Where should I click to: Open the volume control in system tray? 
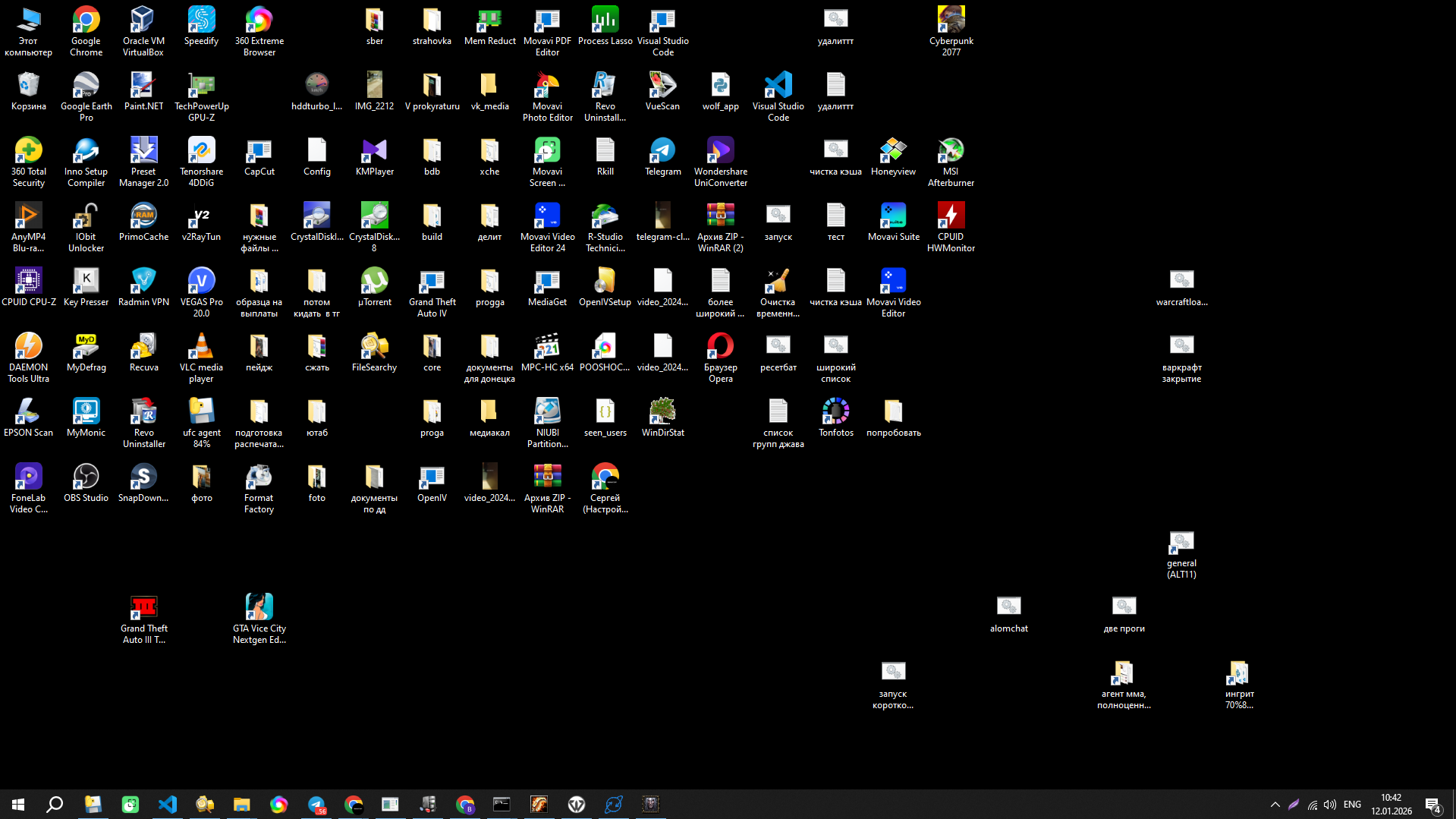(x=1330, y=805)
